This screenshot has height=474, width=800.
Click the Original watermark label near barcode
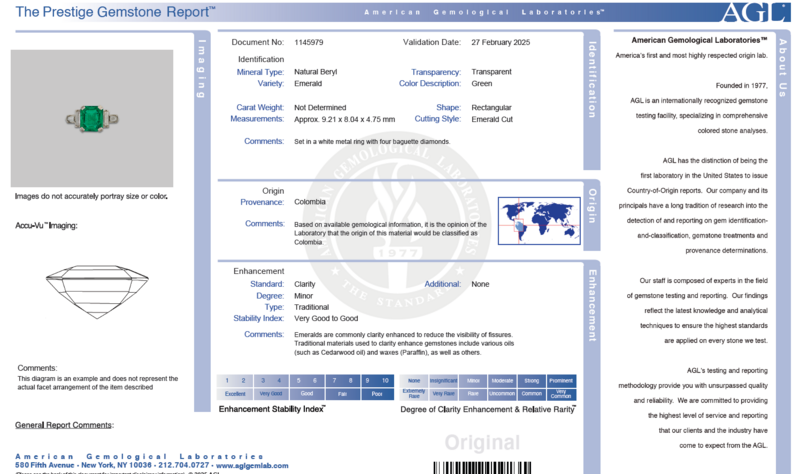coord(482,443)
